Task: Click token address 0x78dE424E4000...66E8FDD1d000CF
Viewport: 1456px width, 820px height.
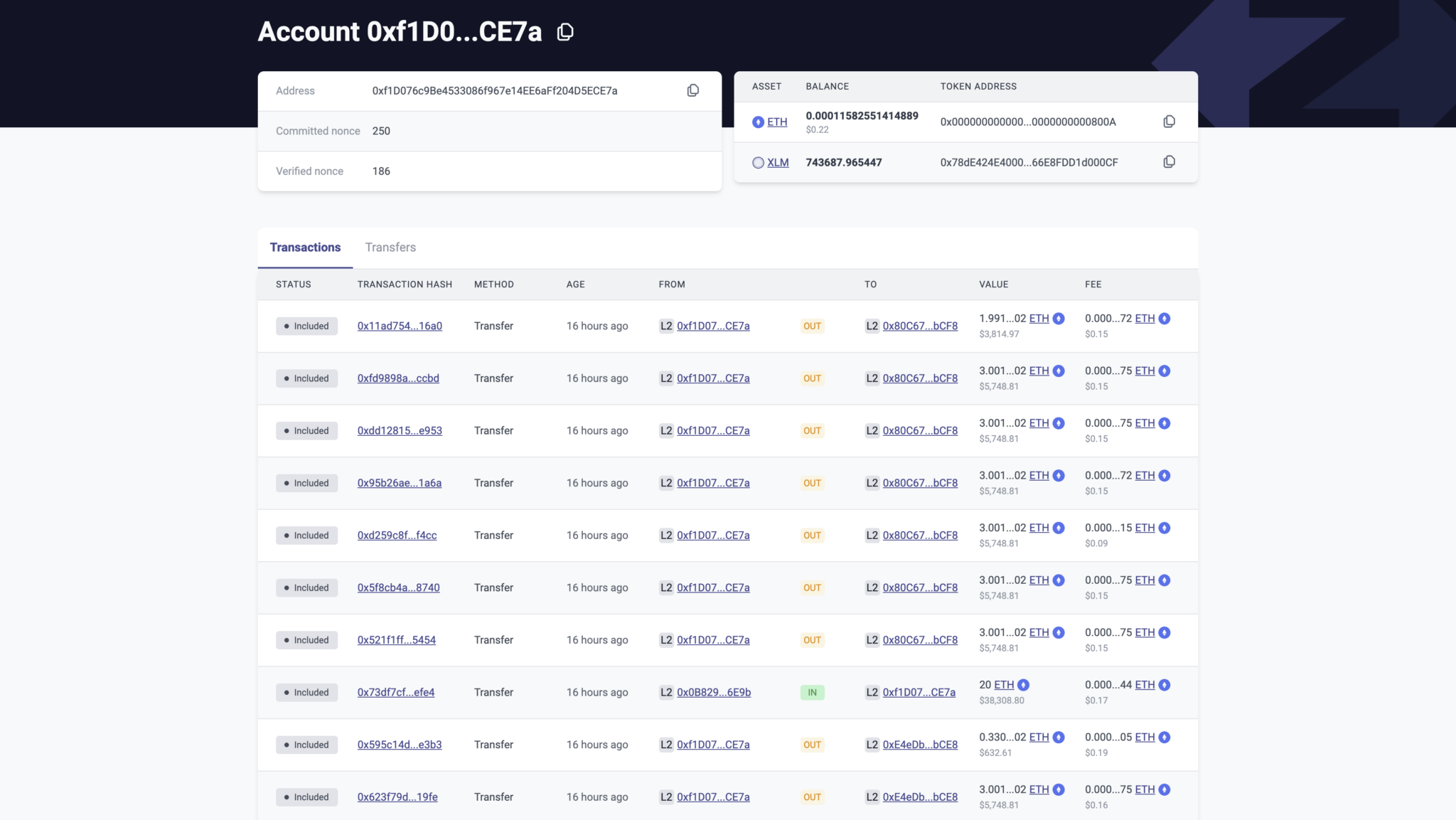Action: 1029,162
